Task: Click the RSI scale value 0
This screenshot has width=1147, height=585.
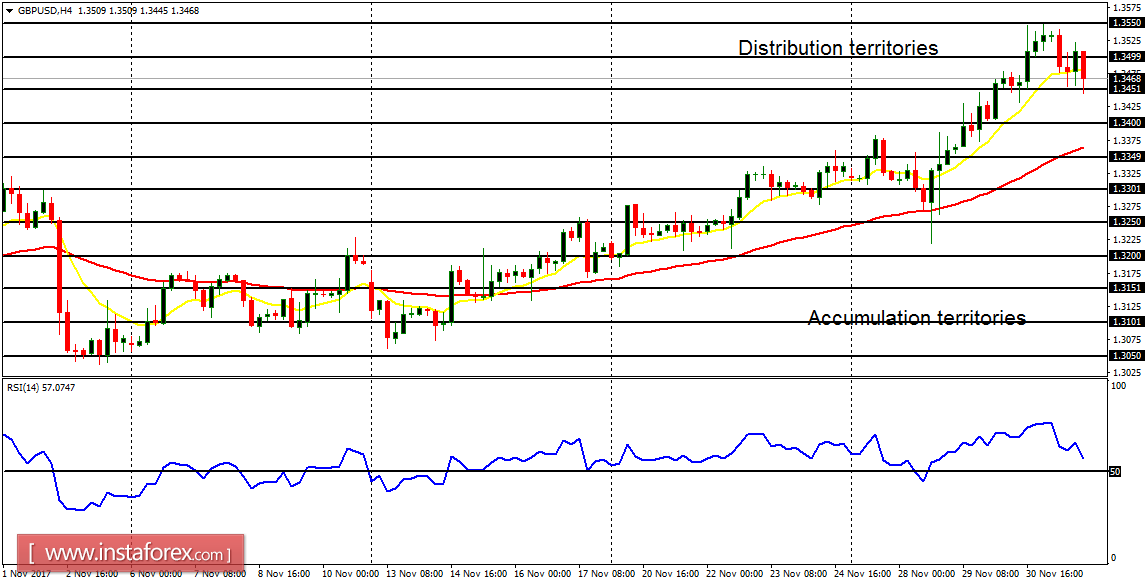Action: click(x=1114, y=558)
